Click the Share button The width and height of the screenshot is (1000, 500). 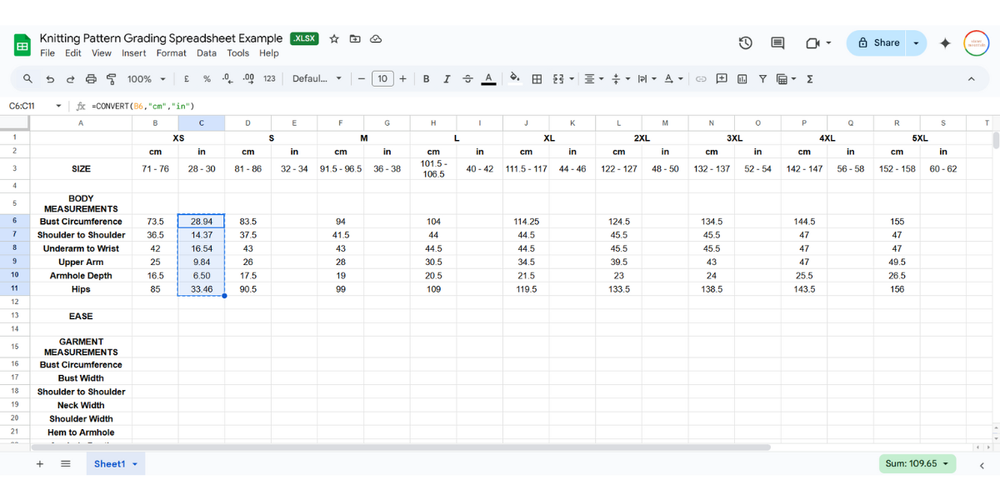pyautogui.click(x=877, y=43)
